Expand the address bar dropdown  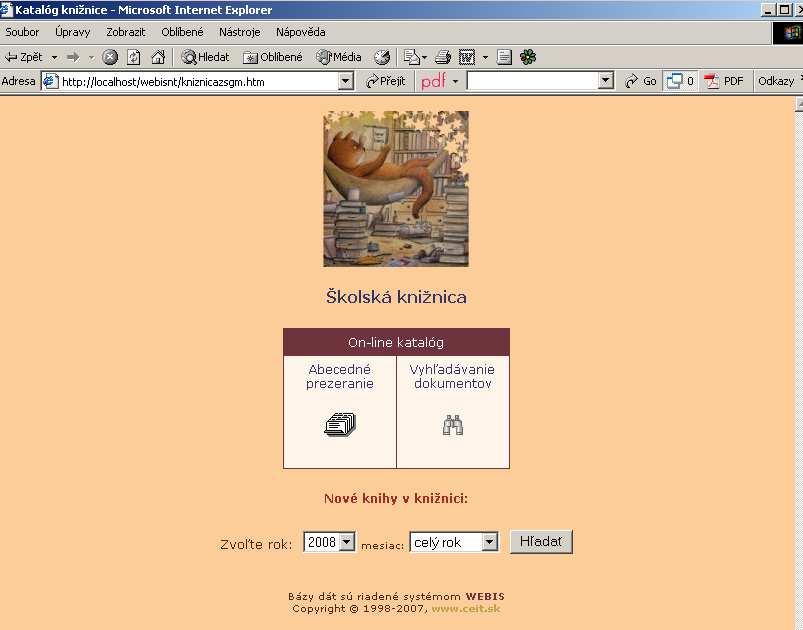[x=346, y=81]
